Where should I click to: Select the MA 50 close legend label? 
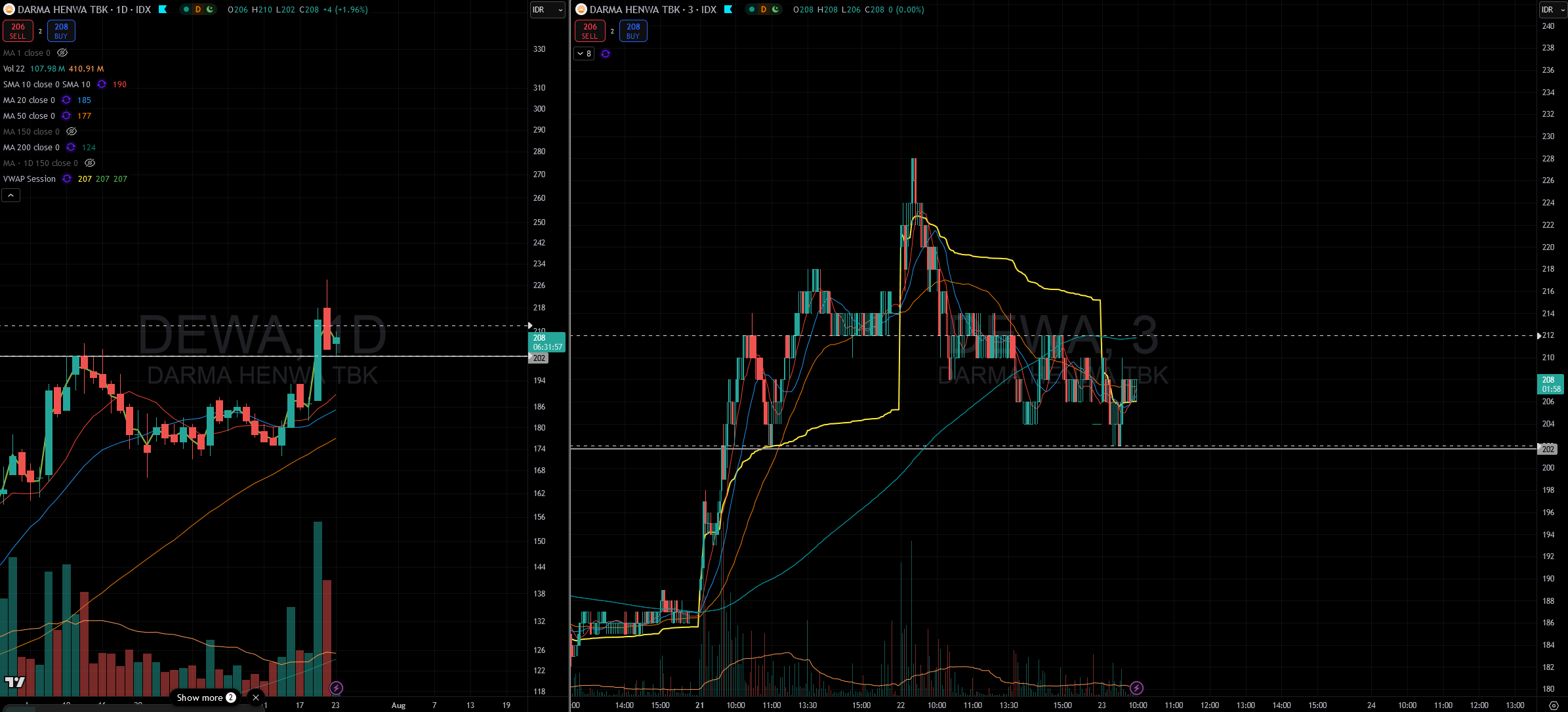click(x=29, y=115)
